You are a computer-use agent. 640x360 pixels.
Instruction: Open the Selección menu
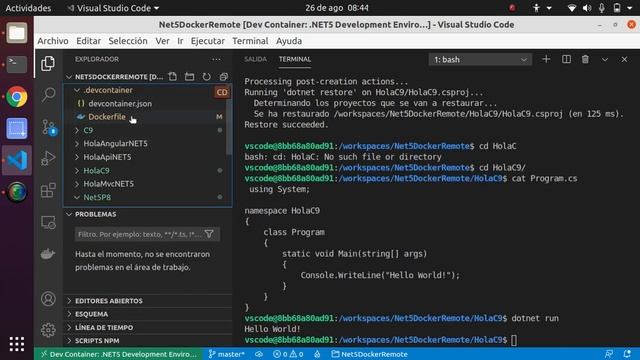click(128, 41)
